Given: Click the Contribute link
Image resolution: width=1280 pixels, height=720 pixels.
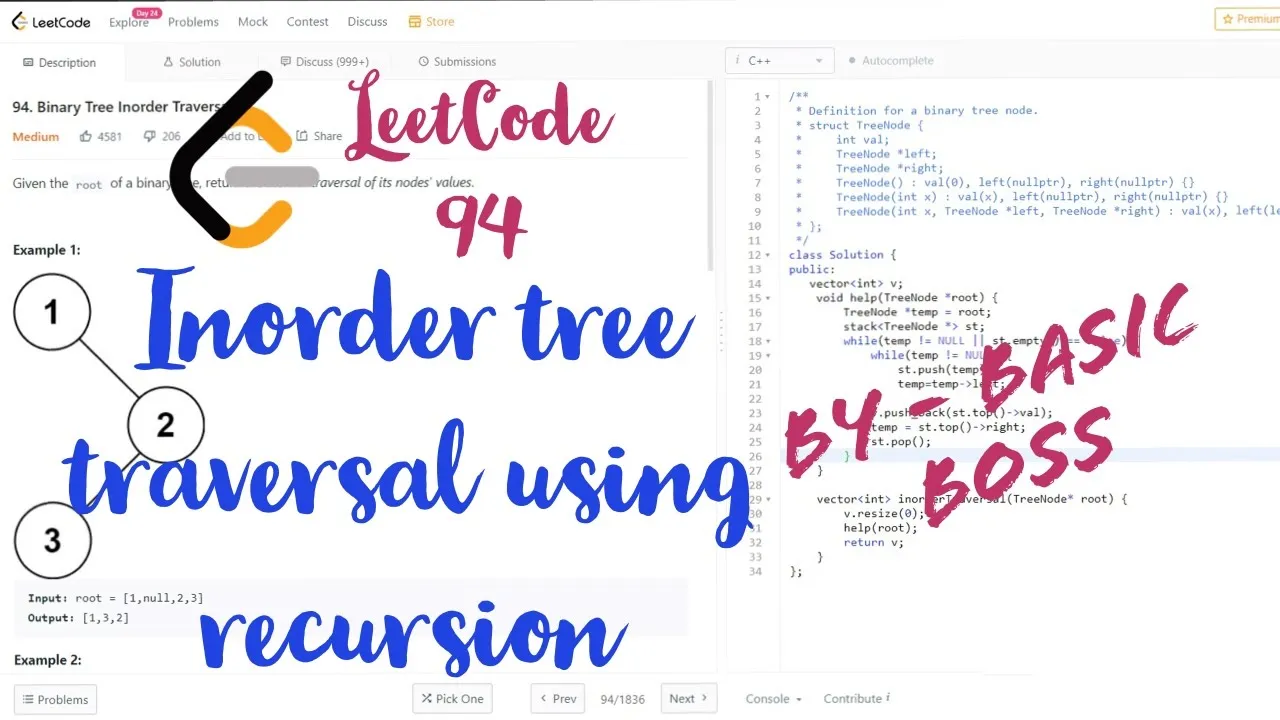Looking at the screenshot, I should tap(857, 699).
